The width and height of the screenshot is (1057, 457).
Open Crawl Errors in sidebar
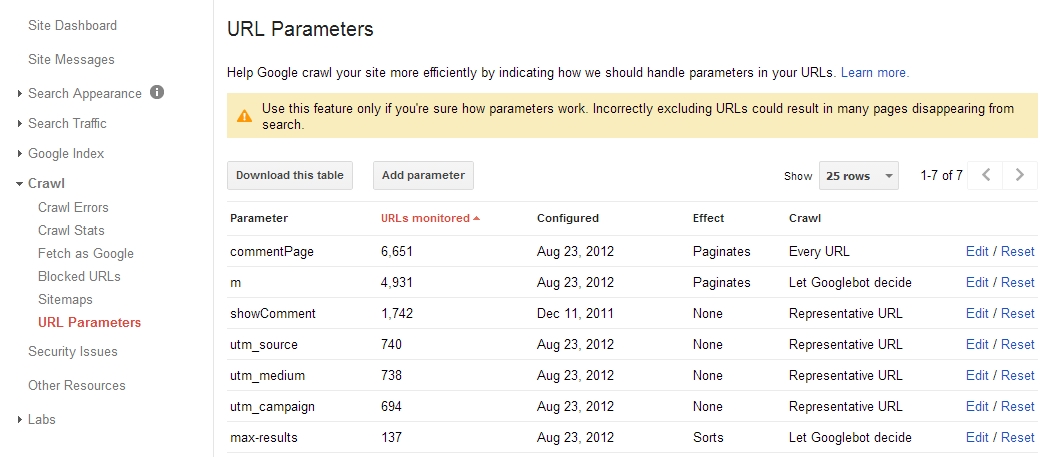tap(73, 207)
